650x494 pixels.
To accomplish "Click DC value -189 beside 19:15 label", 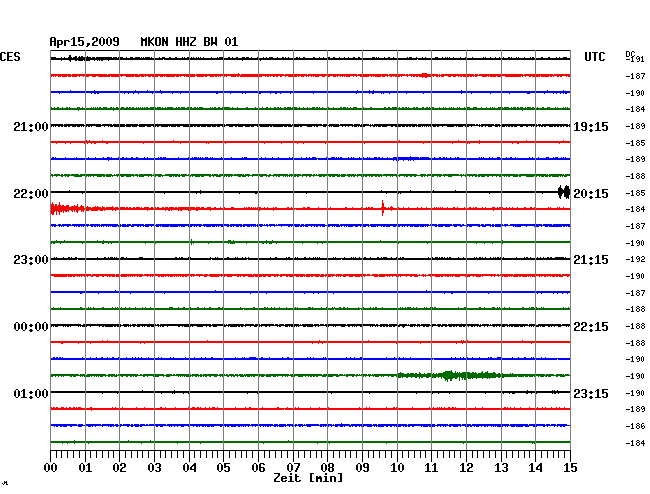I will (x=635, y=126).
